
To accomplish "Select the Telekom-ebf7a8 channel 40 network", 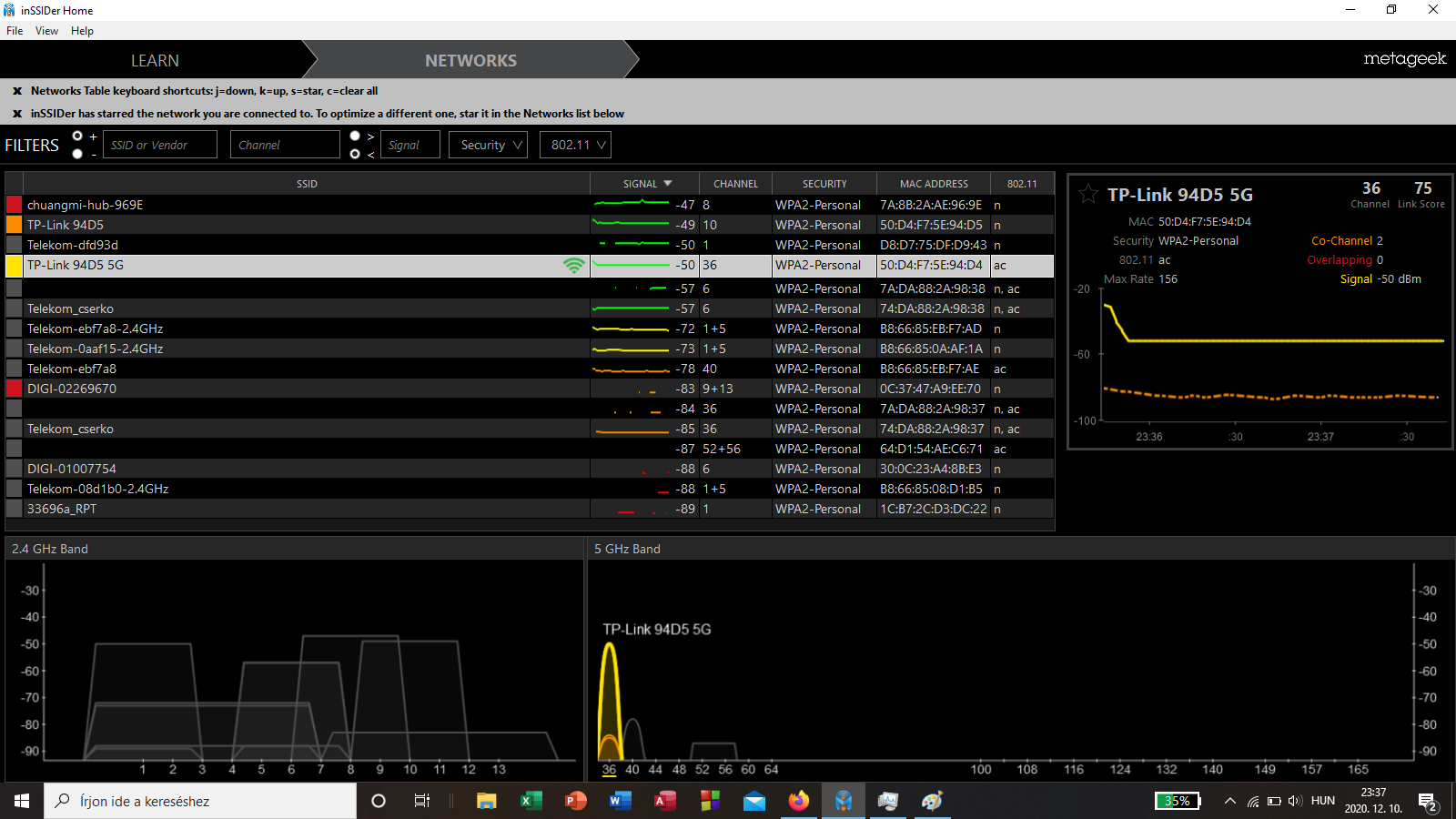I will [530, 369].
